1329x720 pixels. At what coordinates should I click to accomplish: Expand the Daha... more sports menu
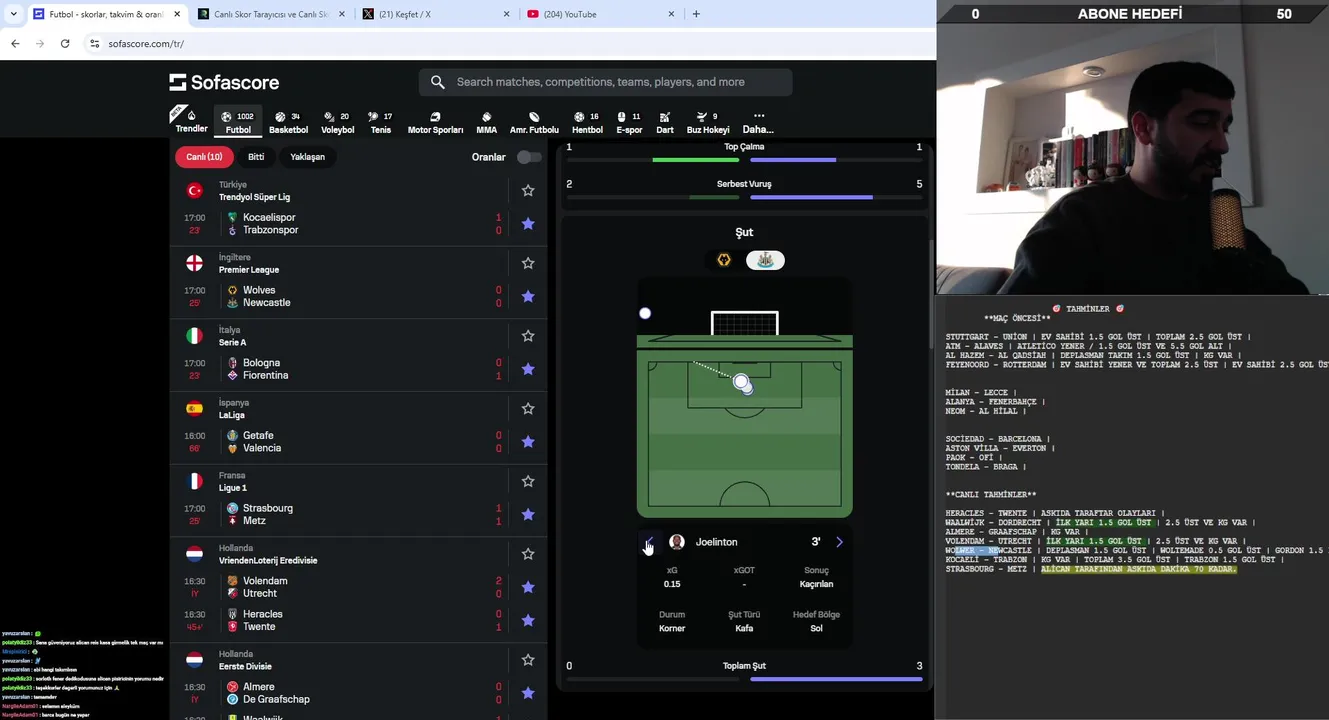[758, 122]
